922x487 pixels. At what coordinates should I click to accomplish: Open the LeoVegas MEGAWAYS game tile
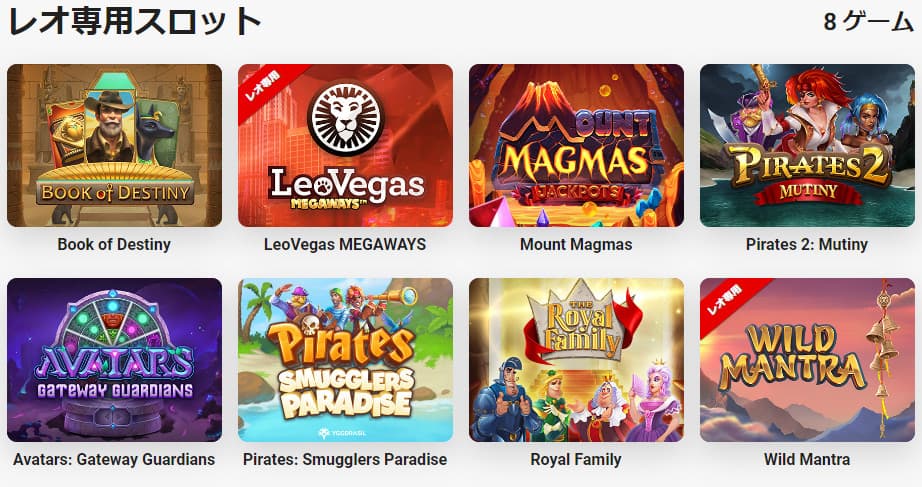pos(345,145)
